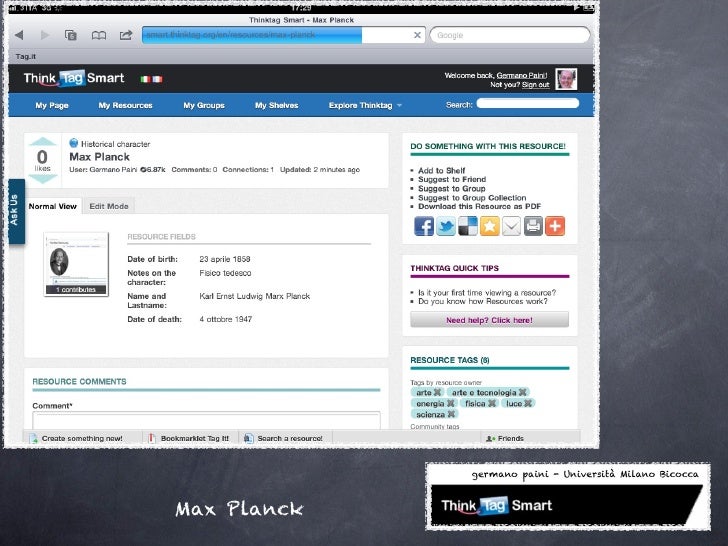The width and height of the screenshot is (728, 546).
Task: Click the yellow star favorites icon
Action: (489, 227)
